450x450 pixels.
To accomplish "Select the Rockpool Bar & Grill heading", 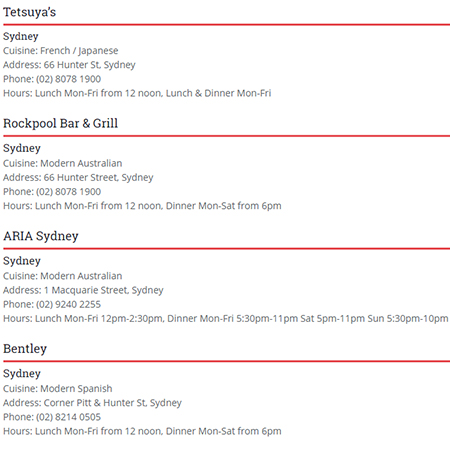I will coord(60,123).
